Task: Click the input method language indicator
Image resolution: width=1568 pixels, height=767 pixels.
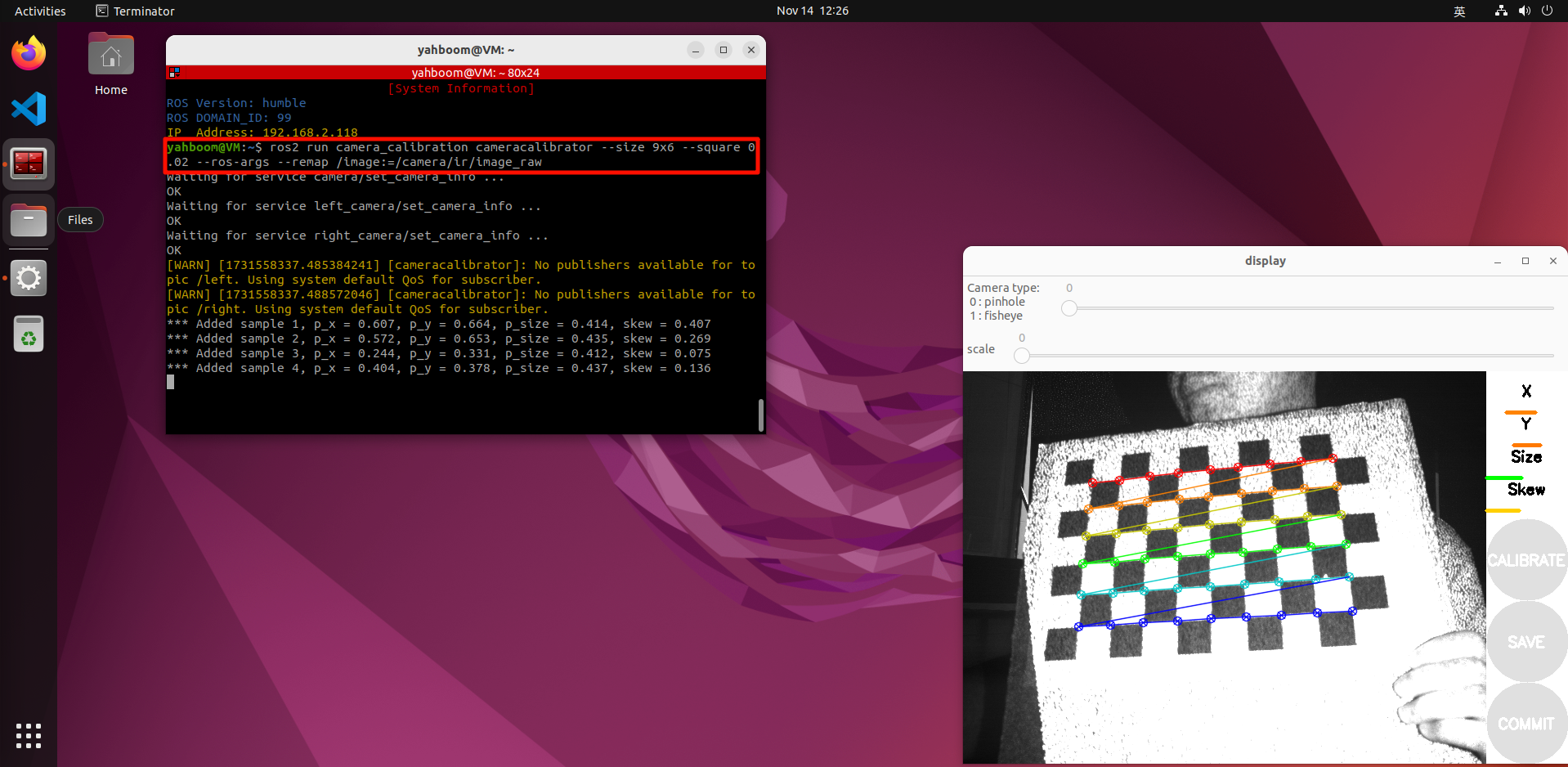Action: pyautogui.click(x=1459, y=11)
